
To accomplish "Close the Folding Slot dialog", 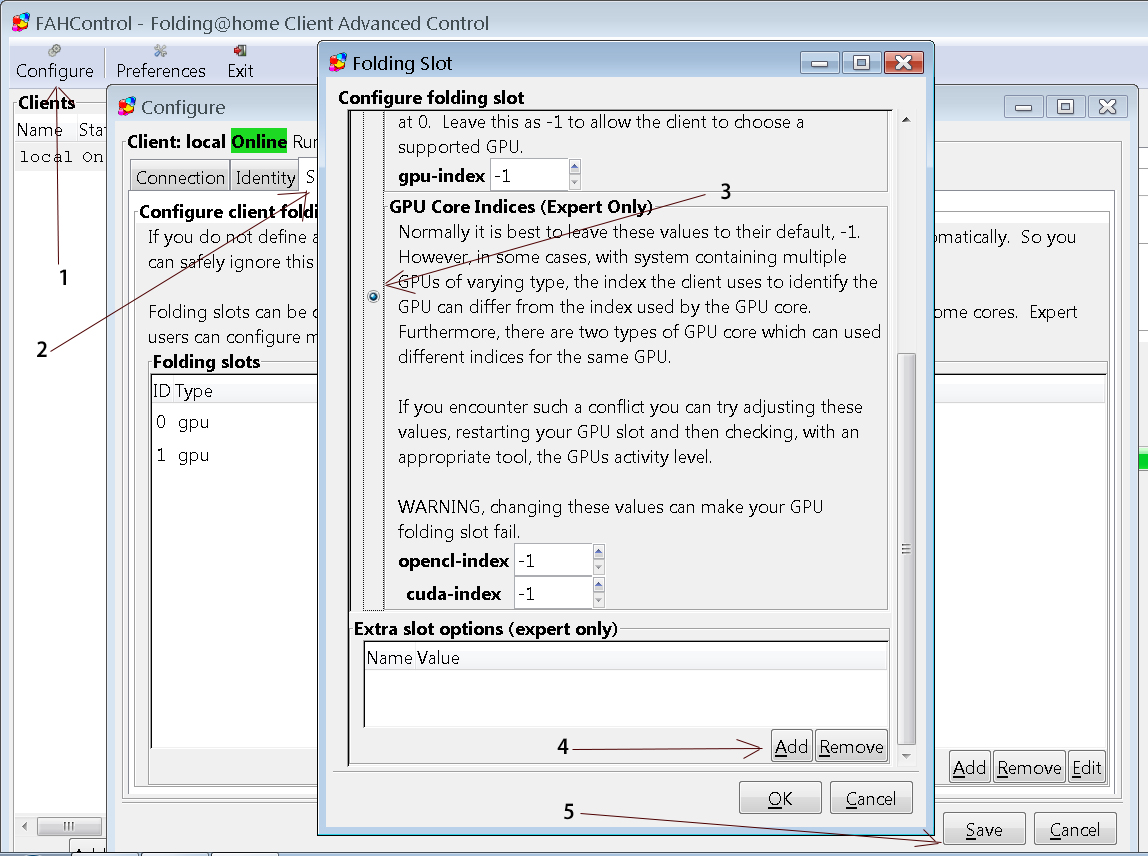I will coord(903,63).
